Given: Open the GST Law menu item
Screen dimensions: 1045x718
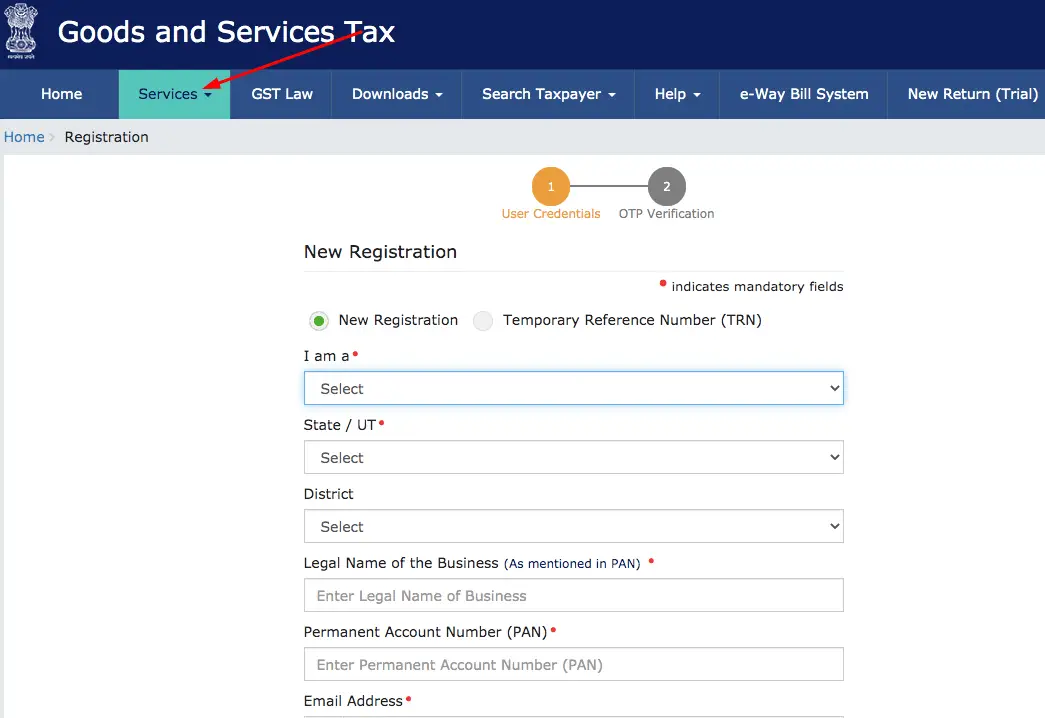Looking at the screenshot, I should click(281, 94).
